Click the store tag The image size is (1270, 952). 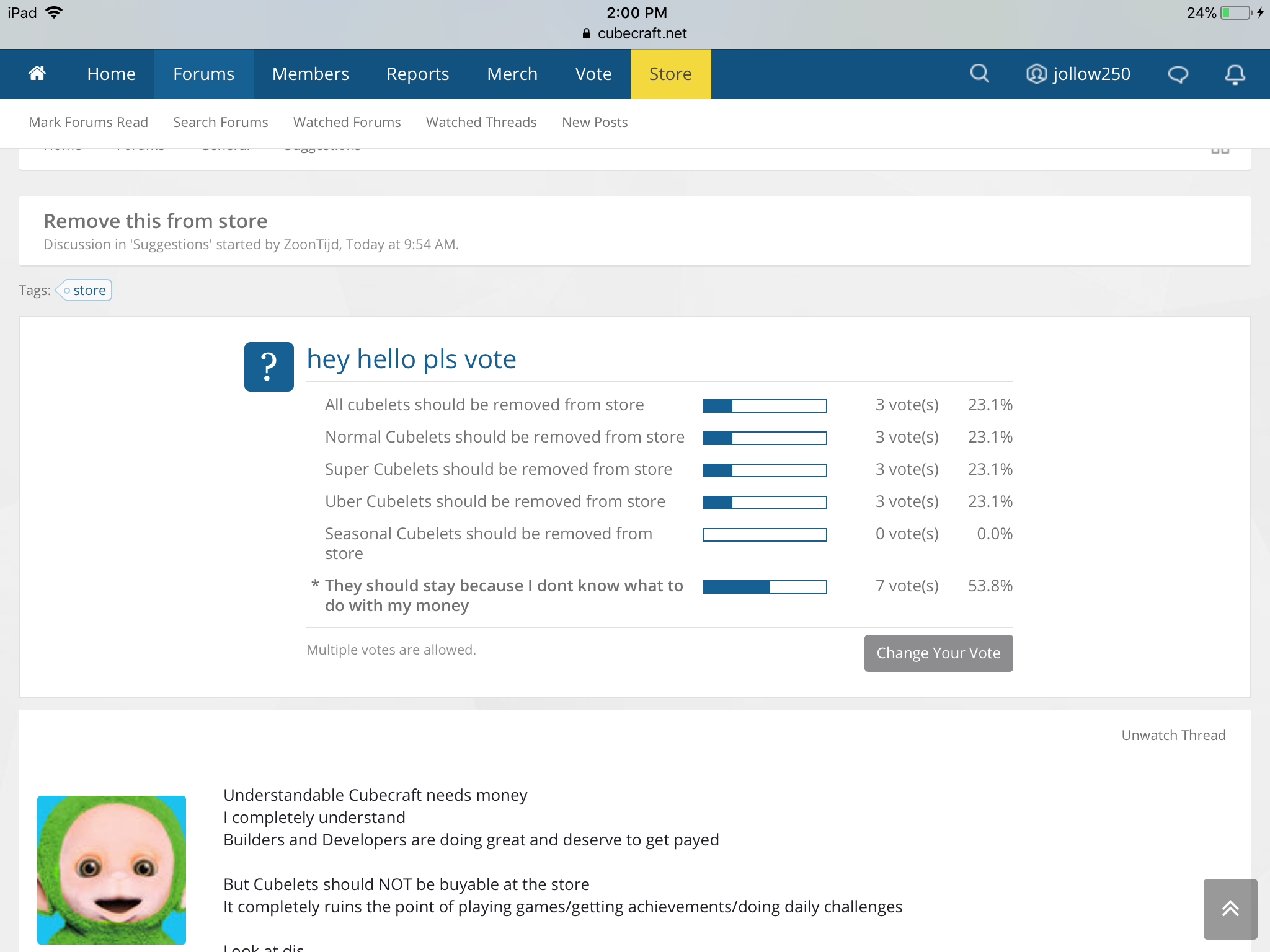(x=84, y=290)
